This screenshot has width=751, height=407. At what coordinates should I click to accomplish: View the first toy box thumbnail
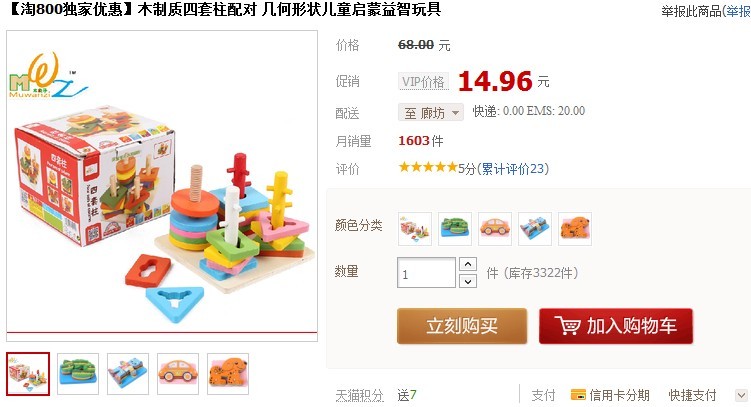tap(28, 374)
